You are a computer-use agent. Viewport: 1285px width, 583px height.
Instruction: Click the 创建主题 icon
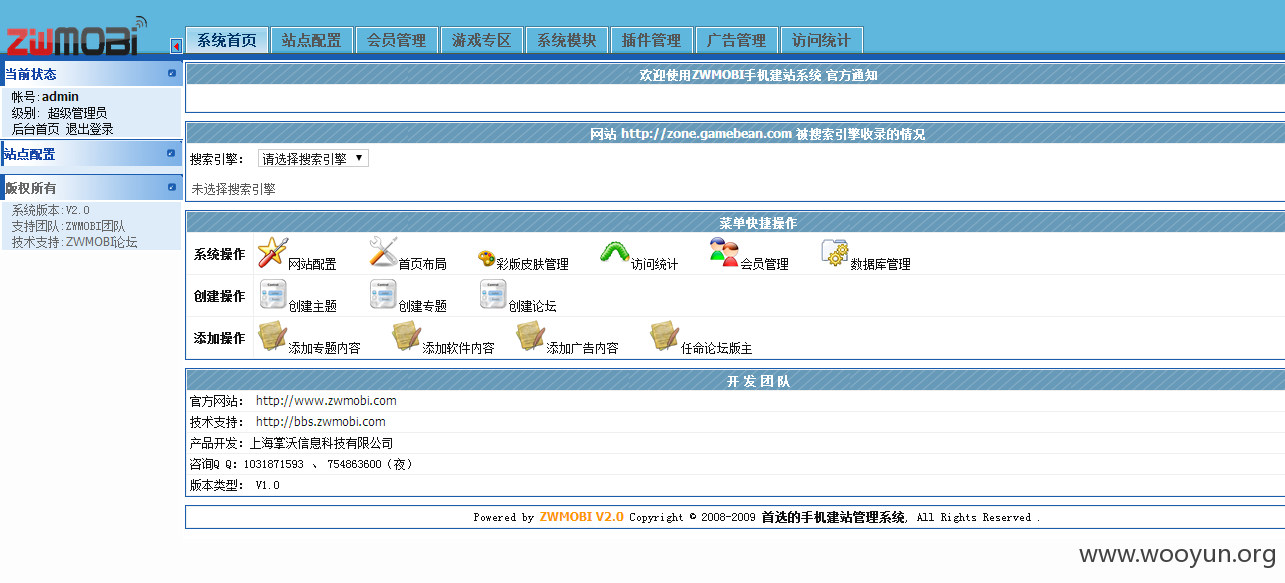(x=273, y=294)
